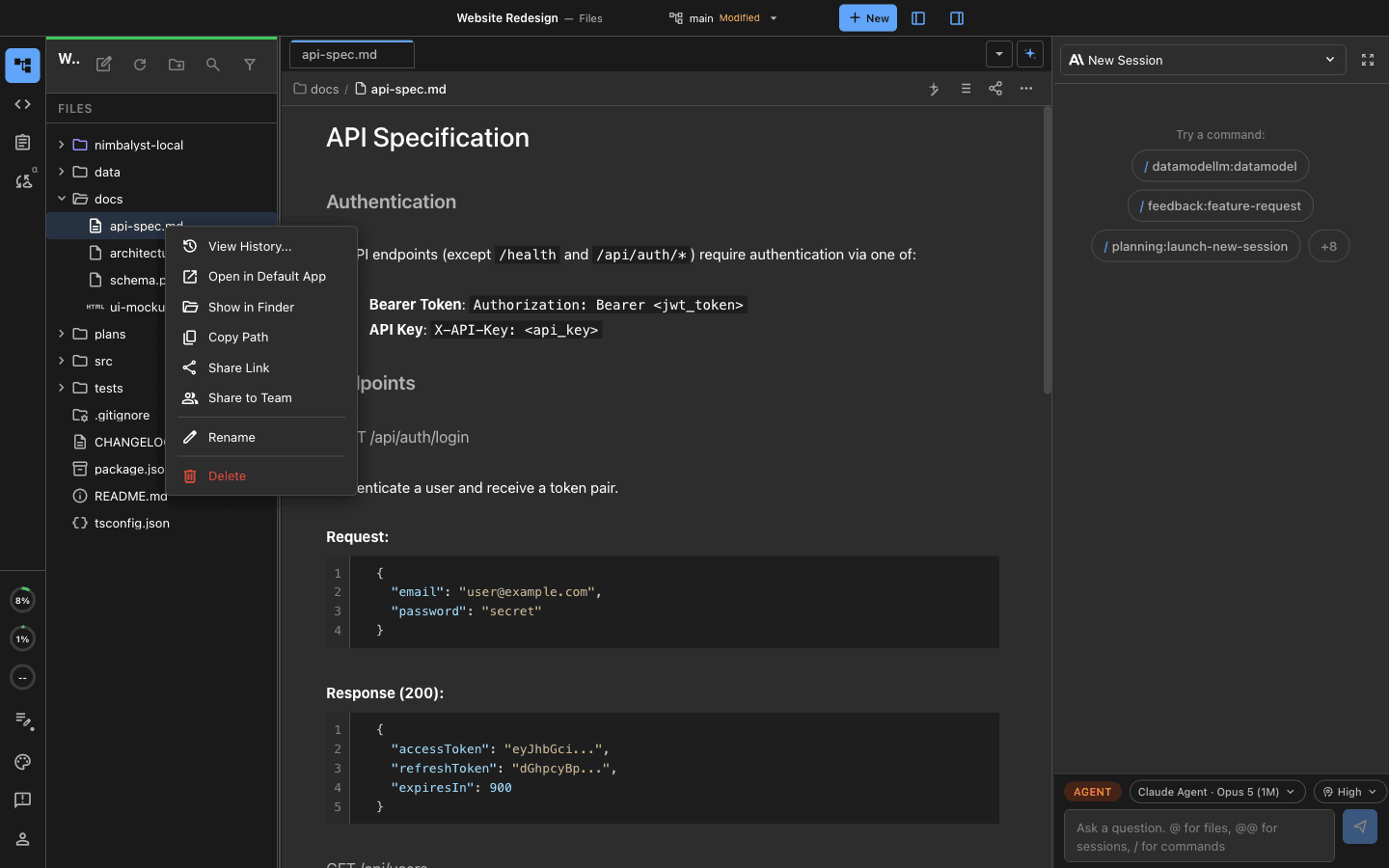The height and width of the screenshot is (868, 1389).
Task: Click the lightning action icon in editor toolbar
Action: tap(934, 89)
